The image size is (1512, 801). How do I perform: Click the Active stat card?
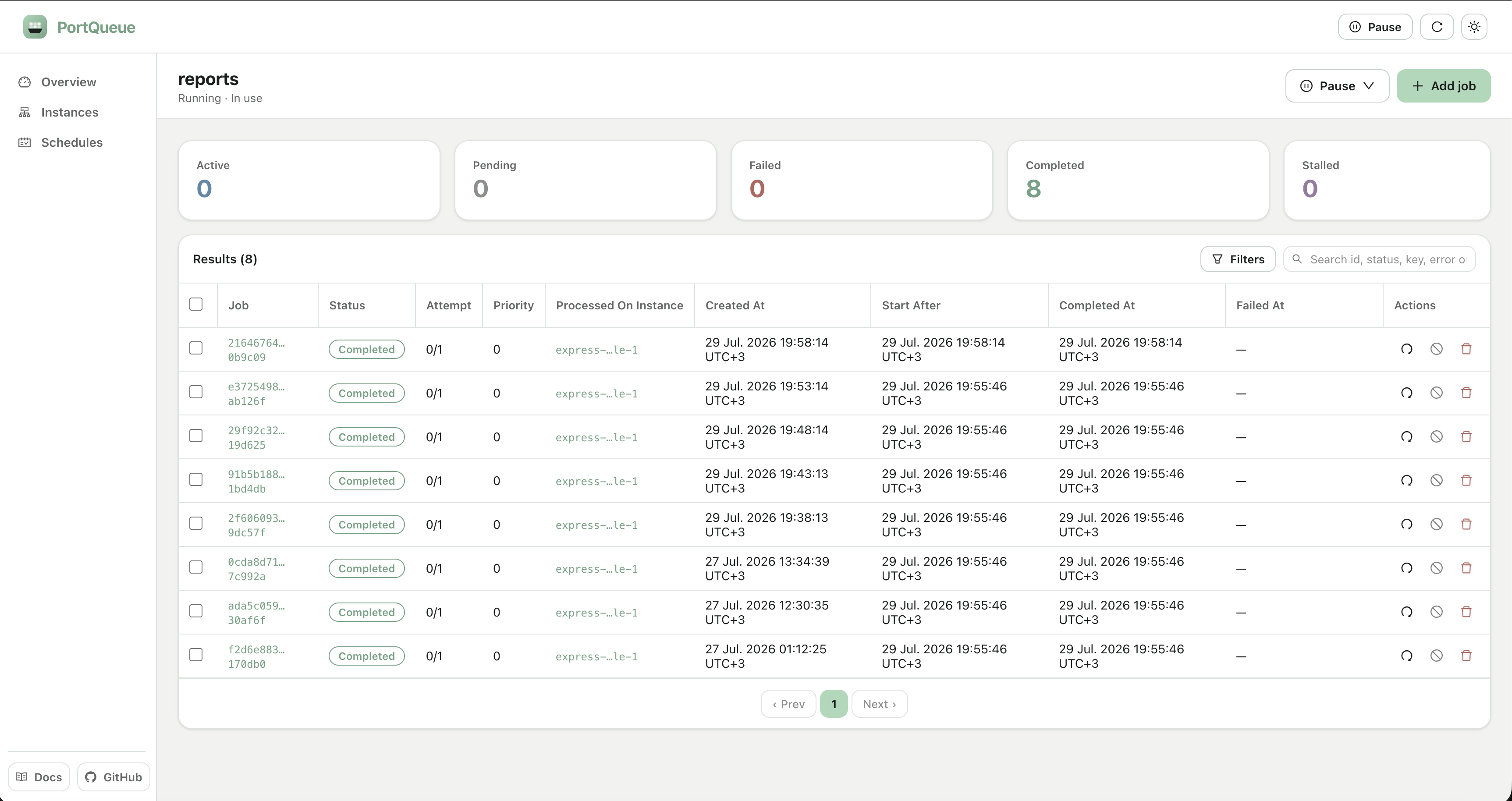click(x=309, y=180)
